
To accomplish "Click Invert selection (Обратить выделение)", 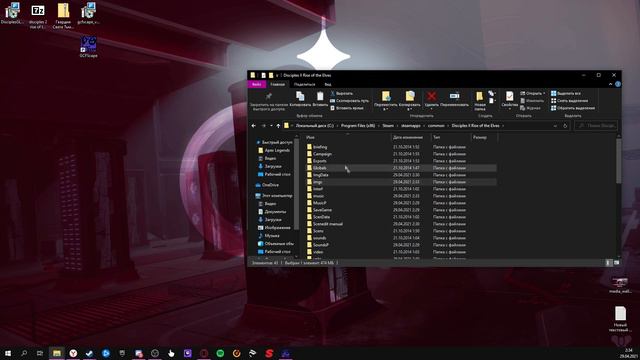I will pyautogui.click(x=573, y=108).
